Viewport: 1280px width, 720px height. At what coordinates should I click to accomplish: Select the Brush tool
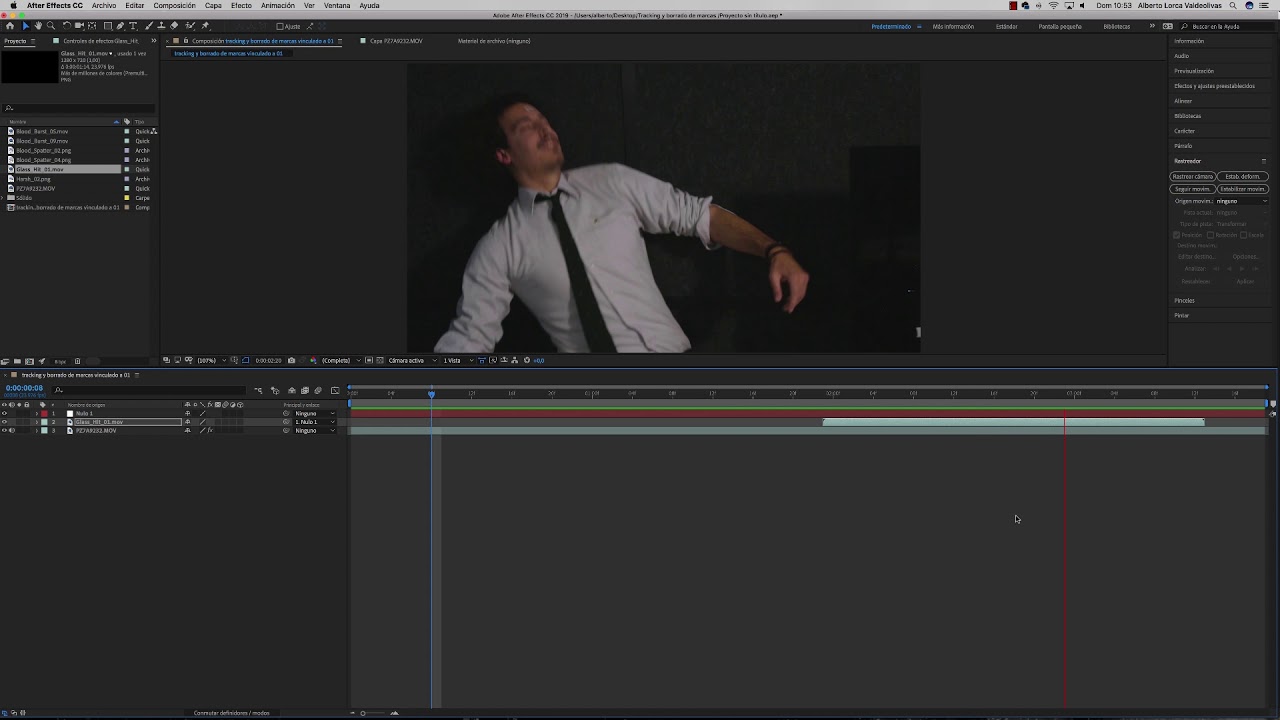pos(149,26)
